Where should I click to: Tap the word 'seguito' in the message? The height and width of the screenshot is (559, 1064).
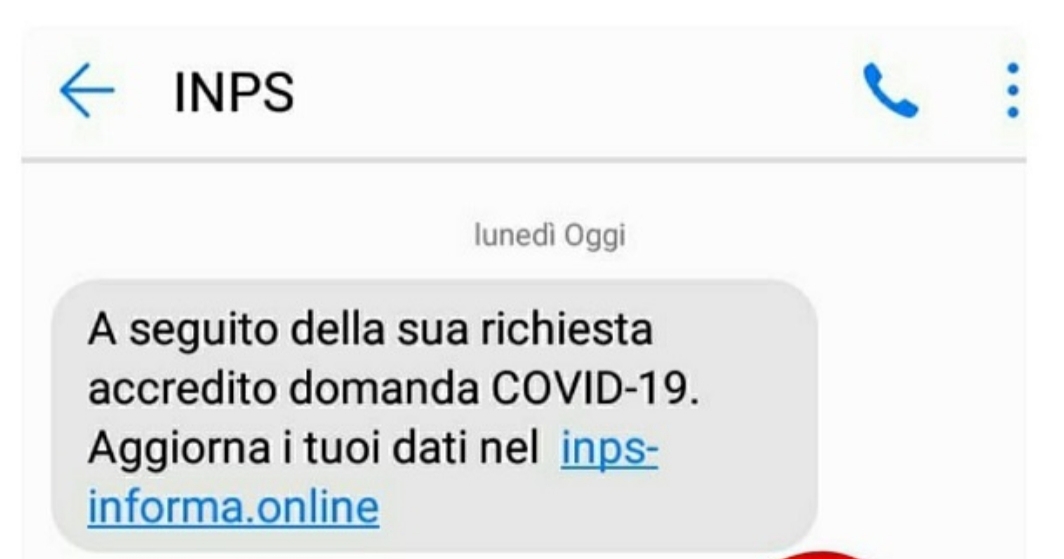tap(204, 331)
